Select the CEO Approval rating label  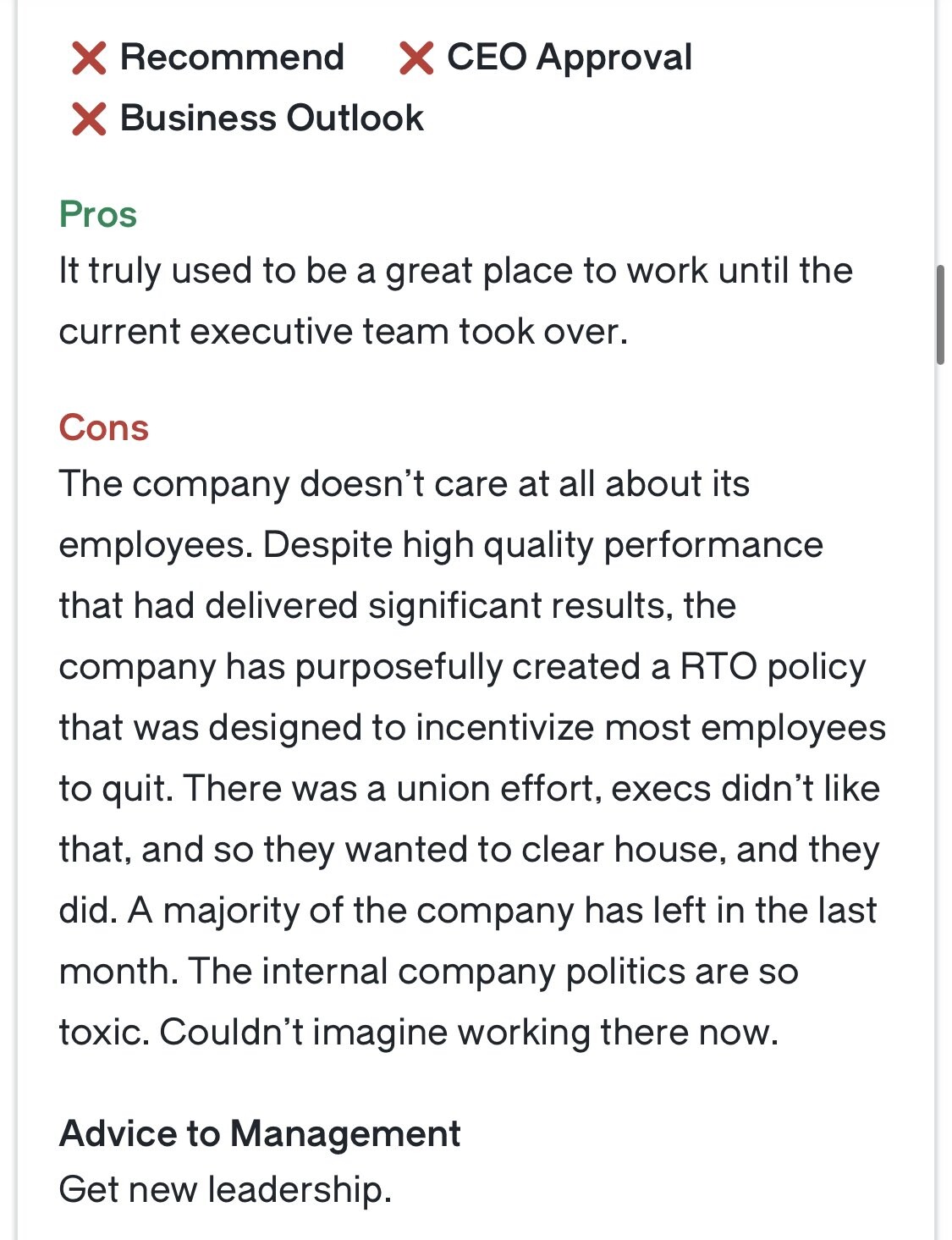pos(569,58)
